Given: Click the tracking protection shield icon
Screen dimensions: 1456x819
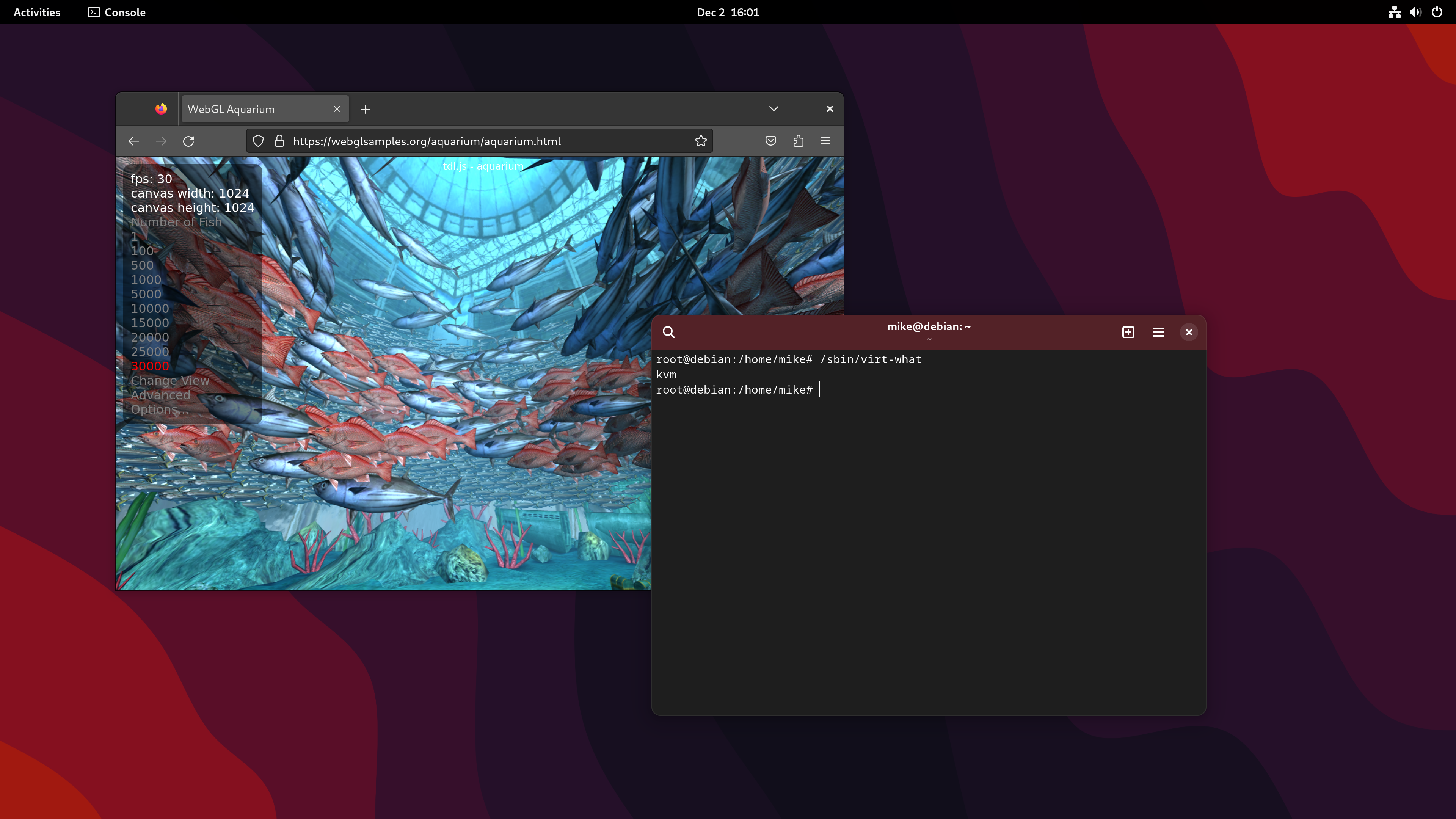Looking at the screenshot, I should (258, 141).
